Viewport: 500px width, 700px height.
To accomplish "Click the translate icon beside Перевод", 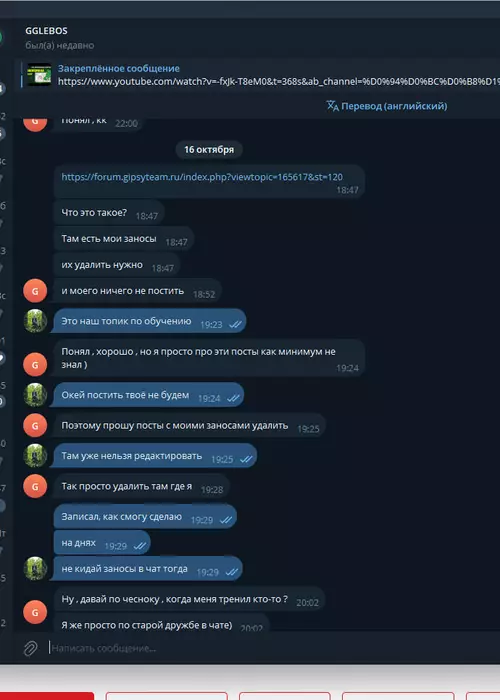I will [x=333, y=106].
